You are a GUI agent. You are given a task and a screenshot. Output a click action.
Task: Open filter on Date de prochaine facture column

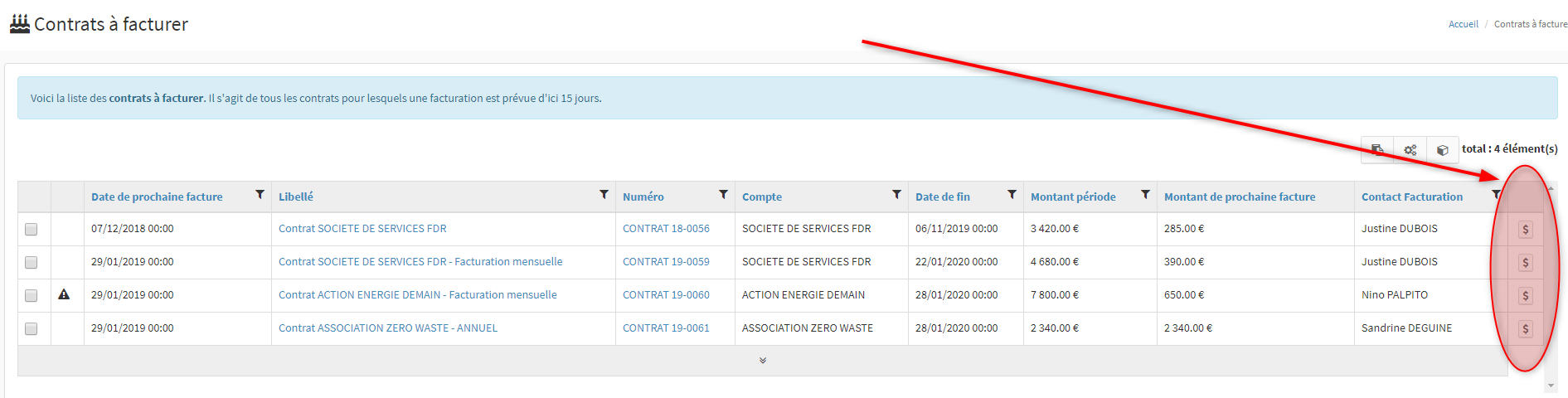tap(260, 195)
